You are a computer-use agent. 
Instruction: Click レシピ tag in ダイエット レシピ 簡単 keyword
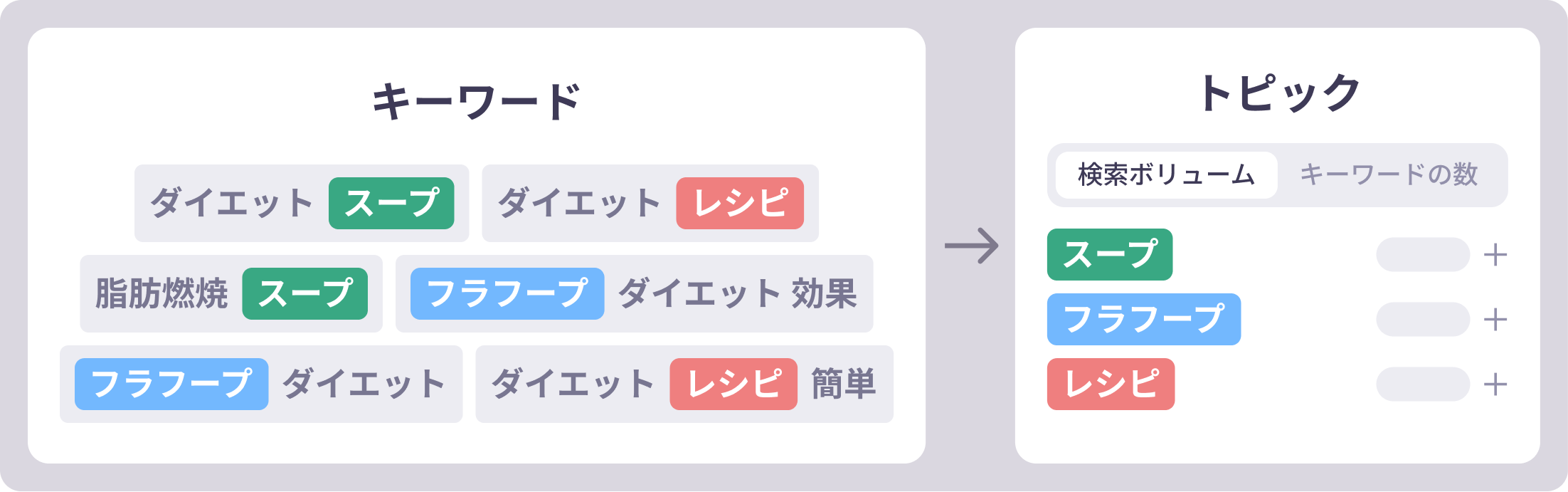point(733,384)
